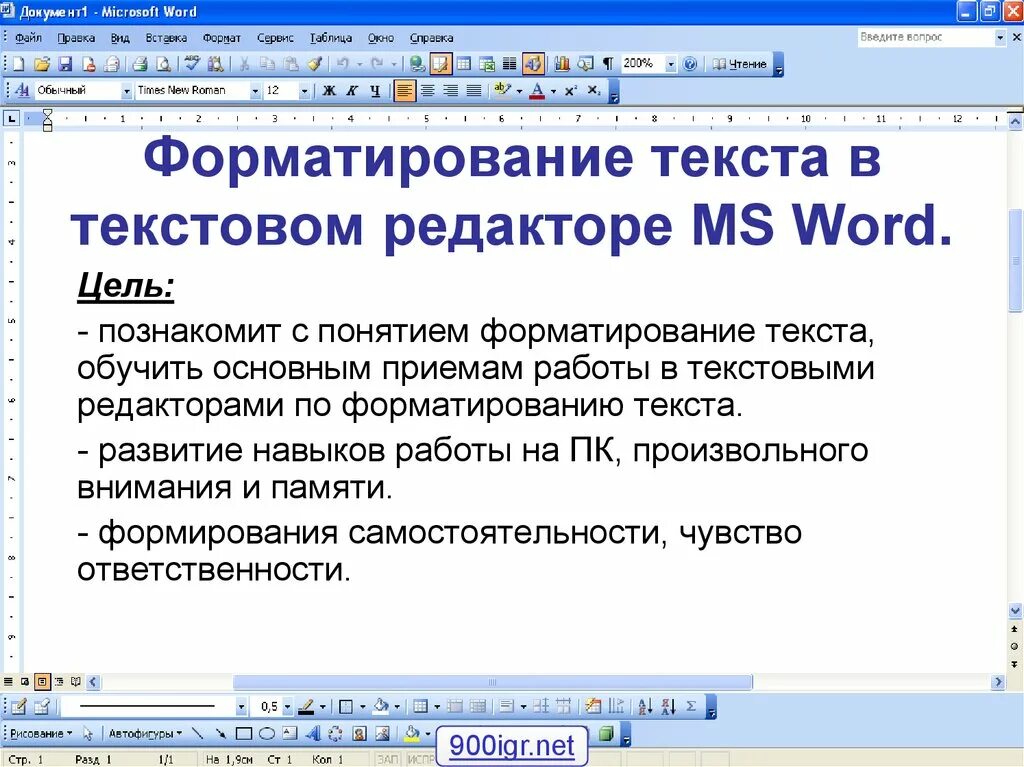Click the font color red A swatch

pos(537,90)
